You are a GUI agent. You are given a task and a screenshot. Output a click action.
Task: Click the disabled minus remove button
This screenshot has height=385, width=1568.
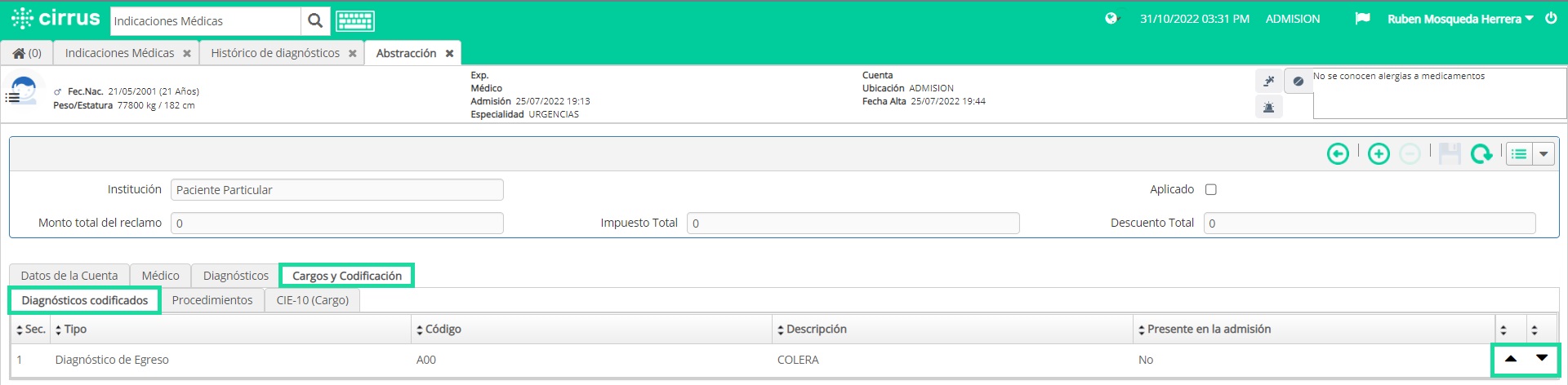[x=1410, y=153]
